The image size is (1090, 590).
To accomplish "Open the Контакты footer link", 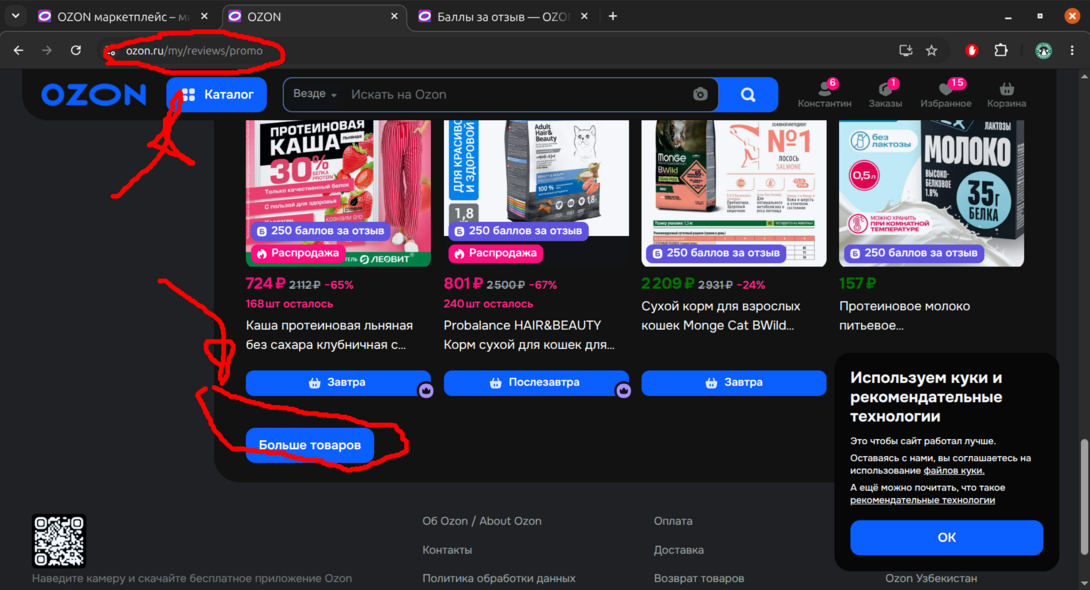I will tap(447, 550).
